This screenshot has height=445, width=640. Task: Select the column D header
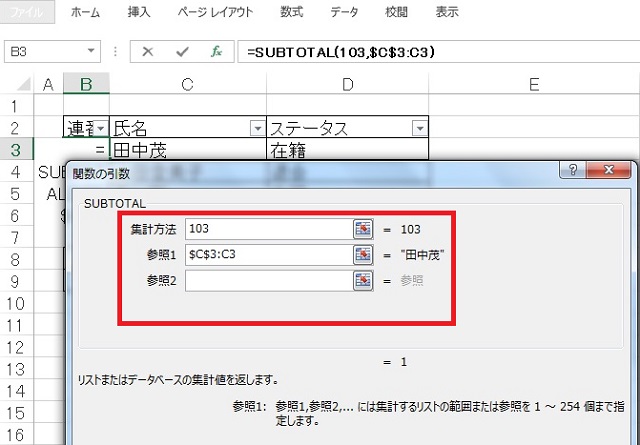[347, 85]
